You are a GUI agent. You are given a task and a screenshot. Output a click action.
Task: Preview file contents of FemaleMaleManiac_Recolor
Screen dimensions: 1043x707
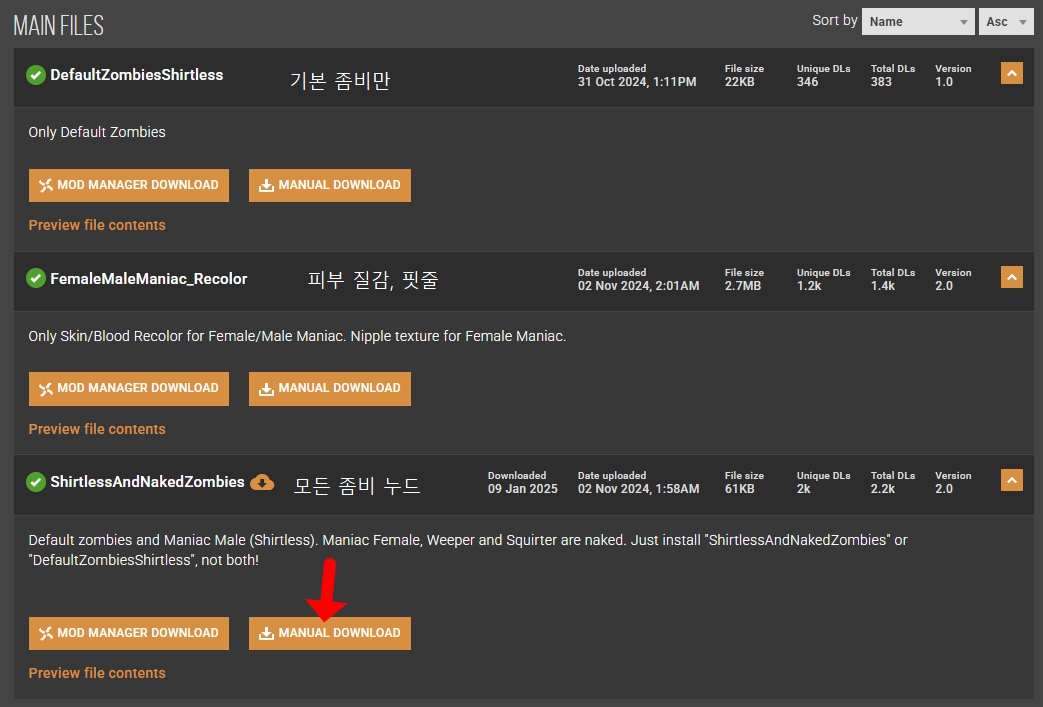click(97, 429)
